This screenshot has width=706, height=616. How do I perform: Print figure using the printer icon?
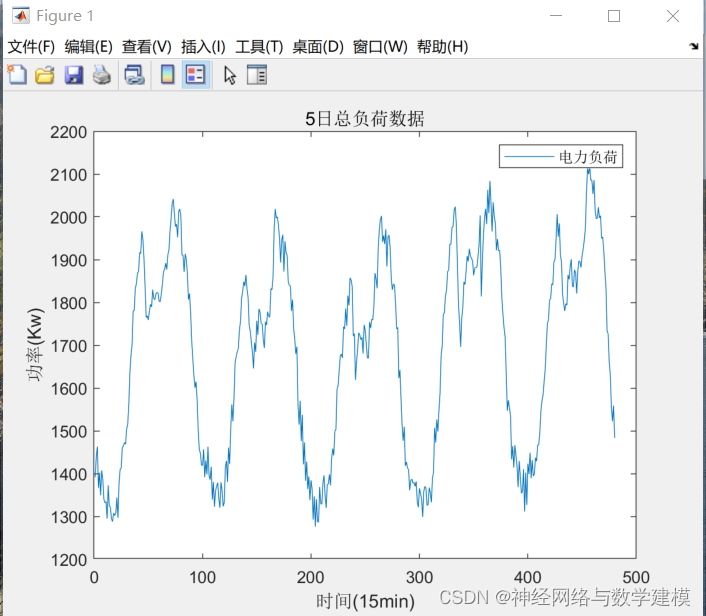[x=102, y=75]
